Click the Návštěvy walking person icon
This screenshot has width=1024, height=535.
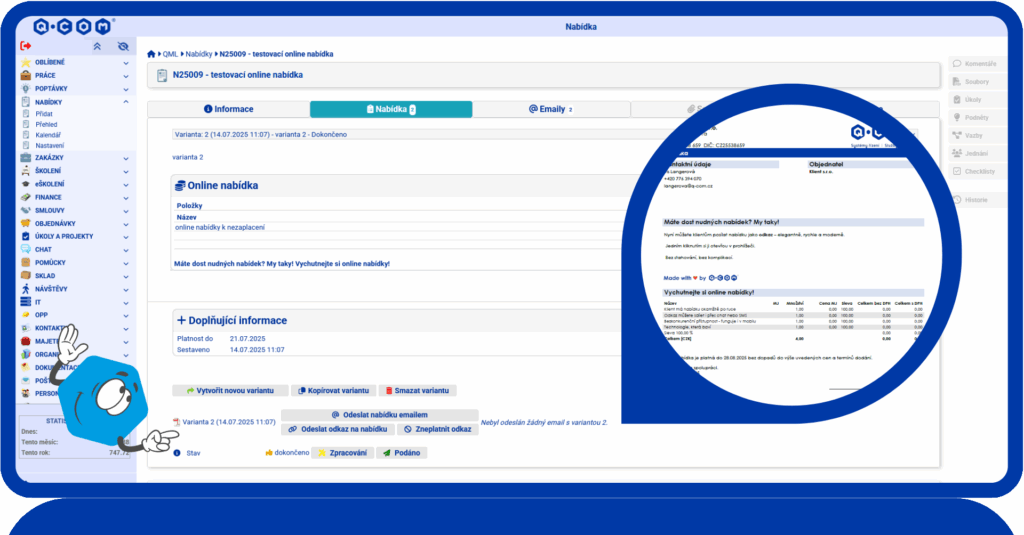coord(25,289)
